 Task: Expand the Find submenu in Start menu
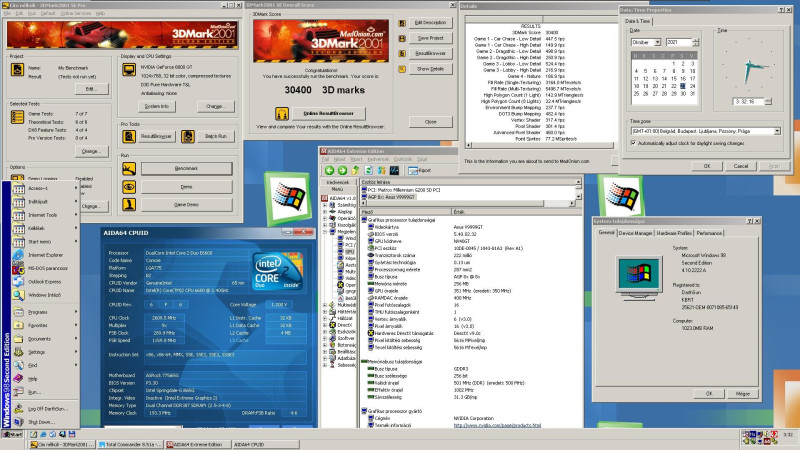45,365
